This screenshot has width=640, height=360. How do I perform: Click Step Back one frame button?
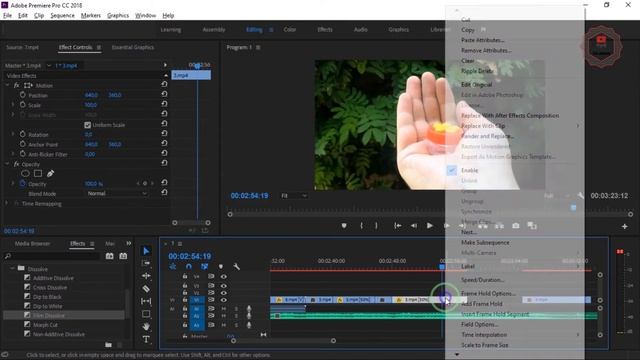click(x=414, y=226)
